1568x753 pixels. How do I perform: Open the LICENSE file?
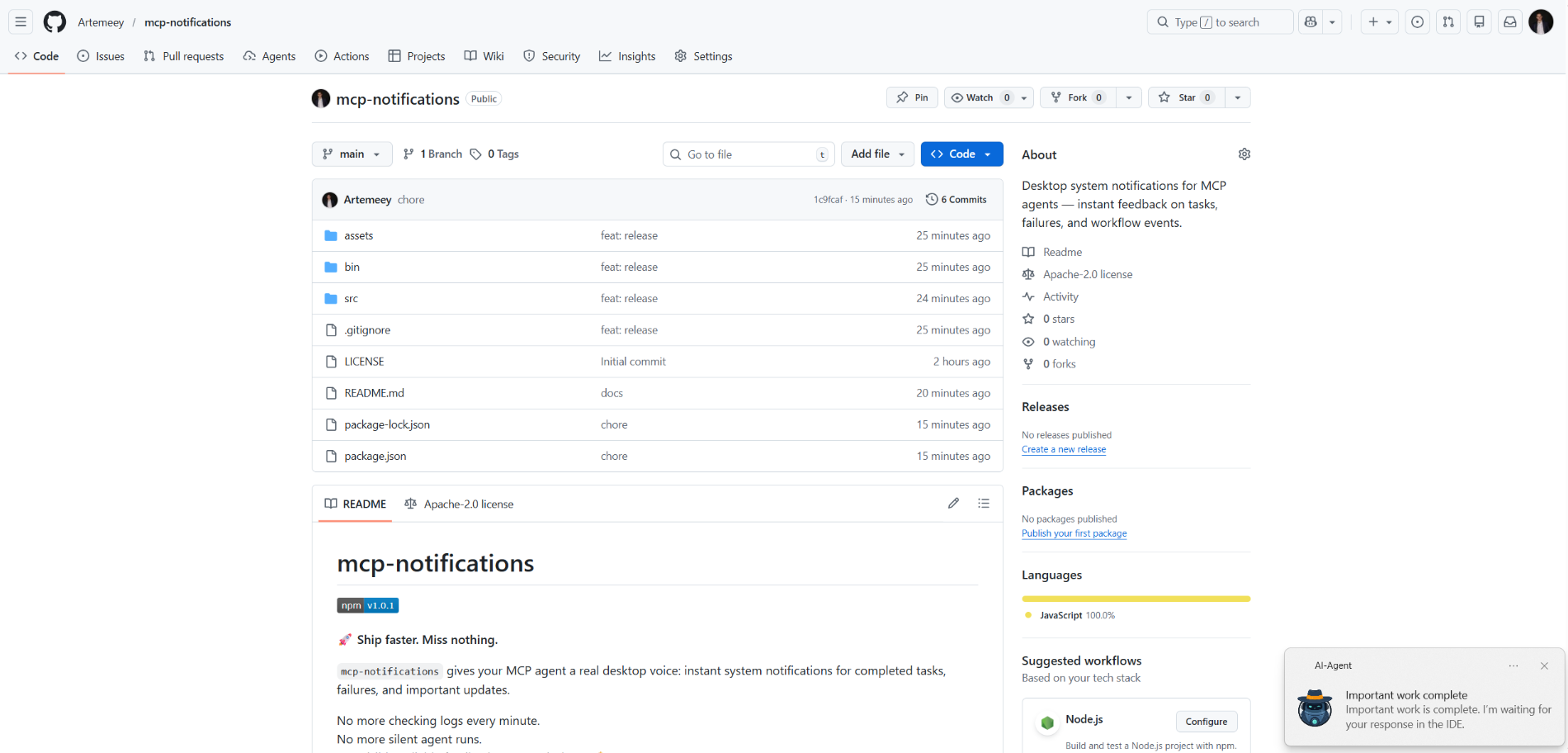(x=364, y=362)
